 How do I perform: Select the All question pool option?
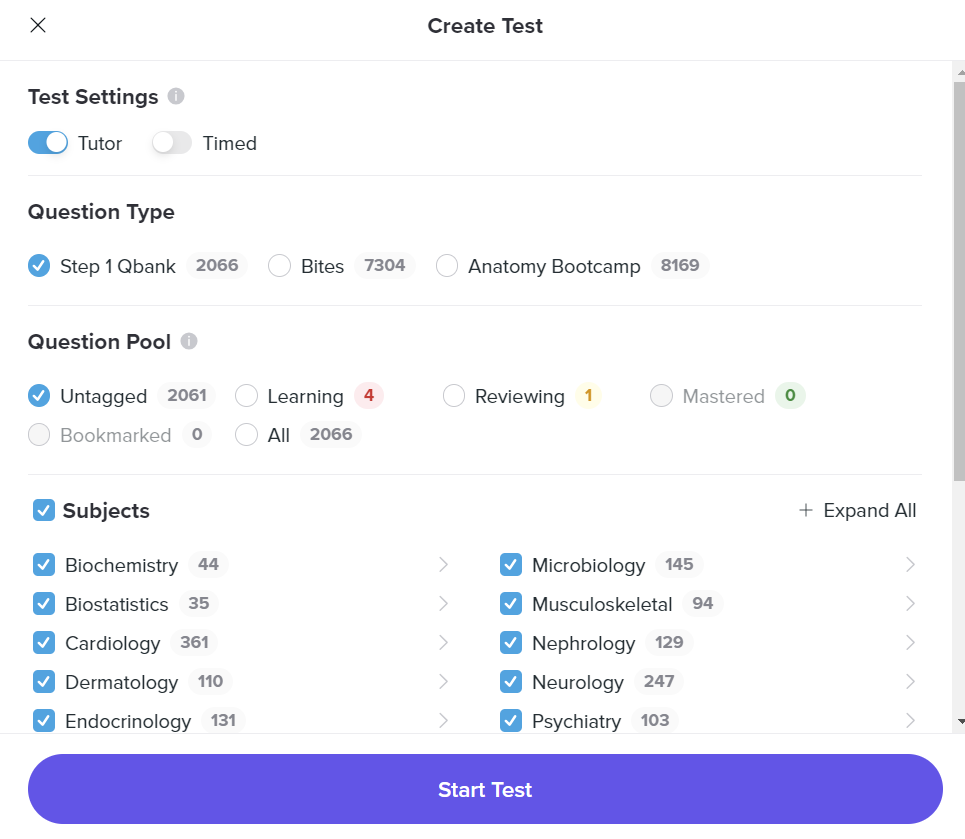(246, 435)
